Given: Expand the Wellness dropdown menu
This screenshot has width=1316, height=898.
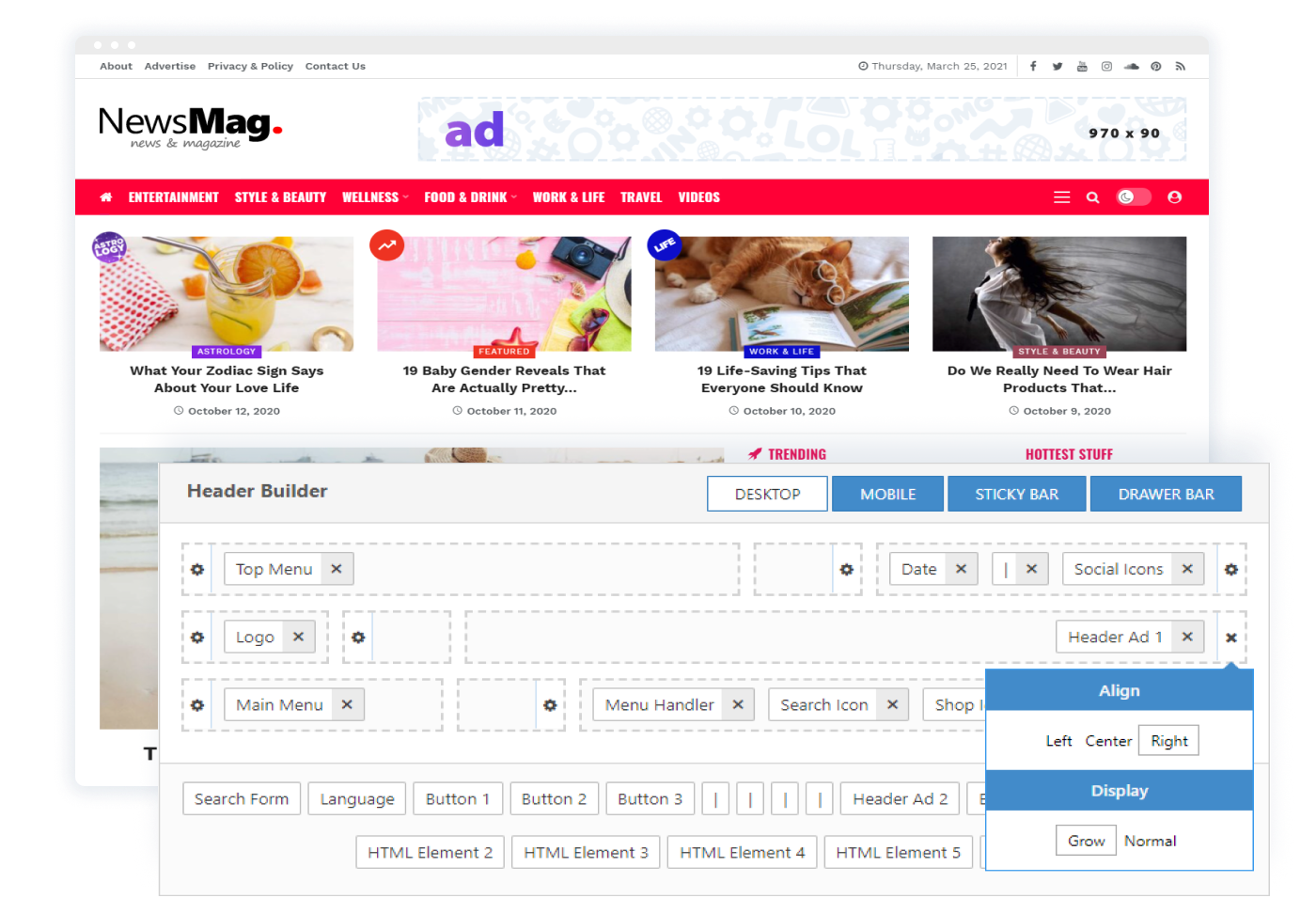Looking at the screenshot, I should pyautogui.click(x=375, y=197).
